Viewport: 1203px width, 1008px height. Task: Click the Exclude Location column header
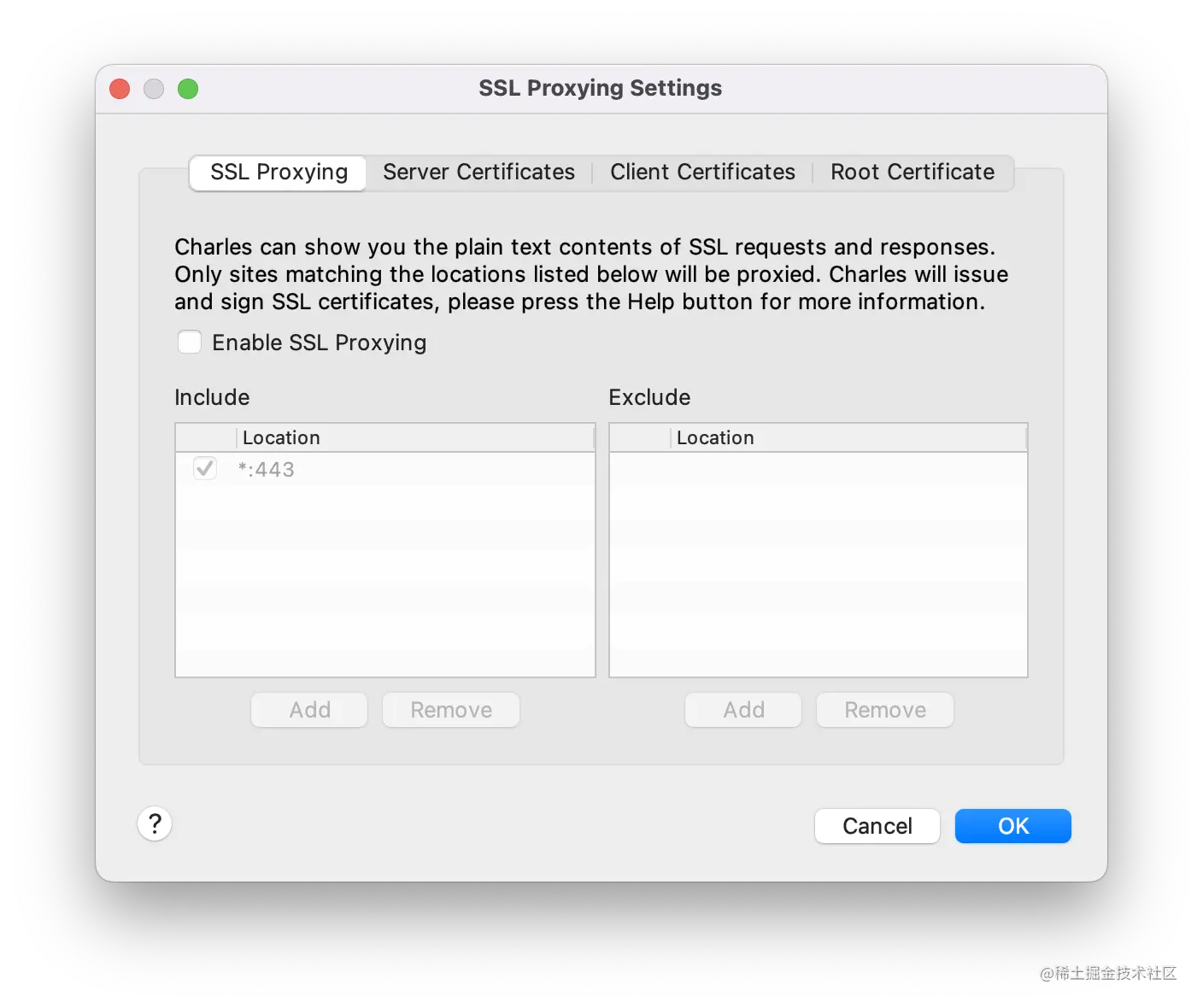point(848,437)
